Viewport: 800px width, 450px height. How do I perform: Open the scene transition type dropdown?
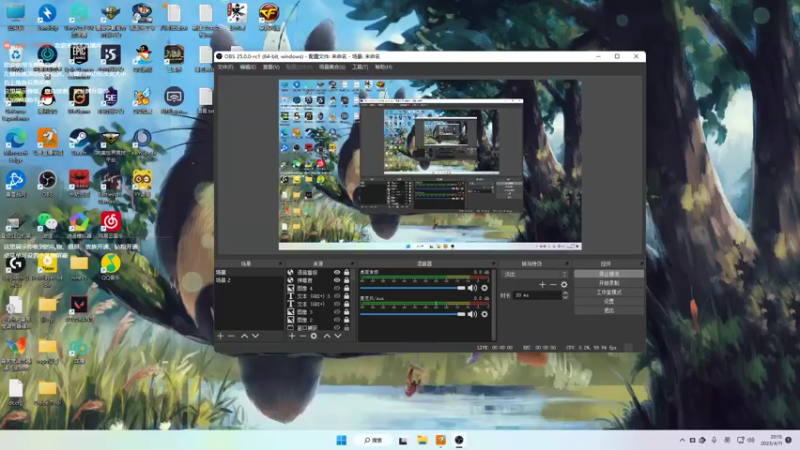pyautogui.click(x=534, y=274)
